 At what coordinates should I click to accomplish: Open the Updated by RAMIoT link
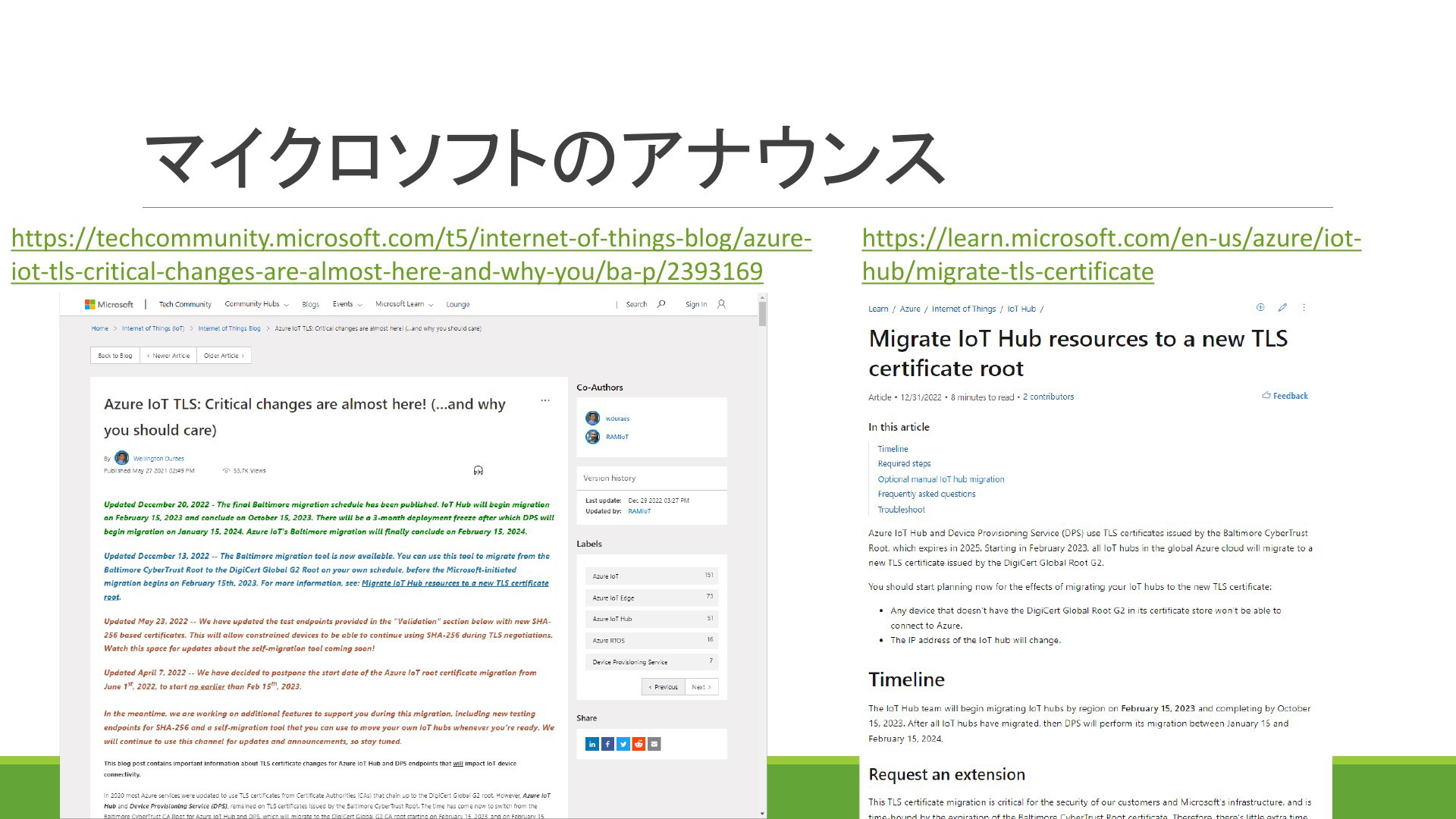639,511
